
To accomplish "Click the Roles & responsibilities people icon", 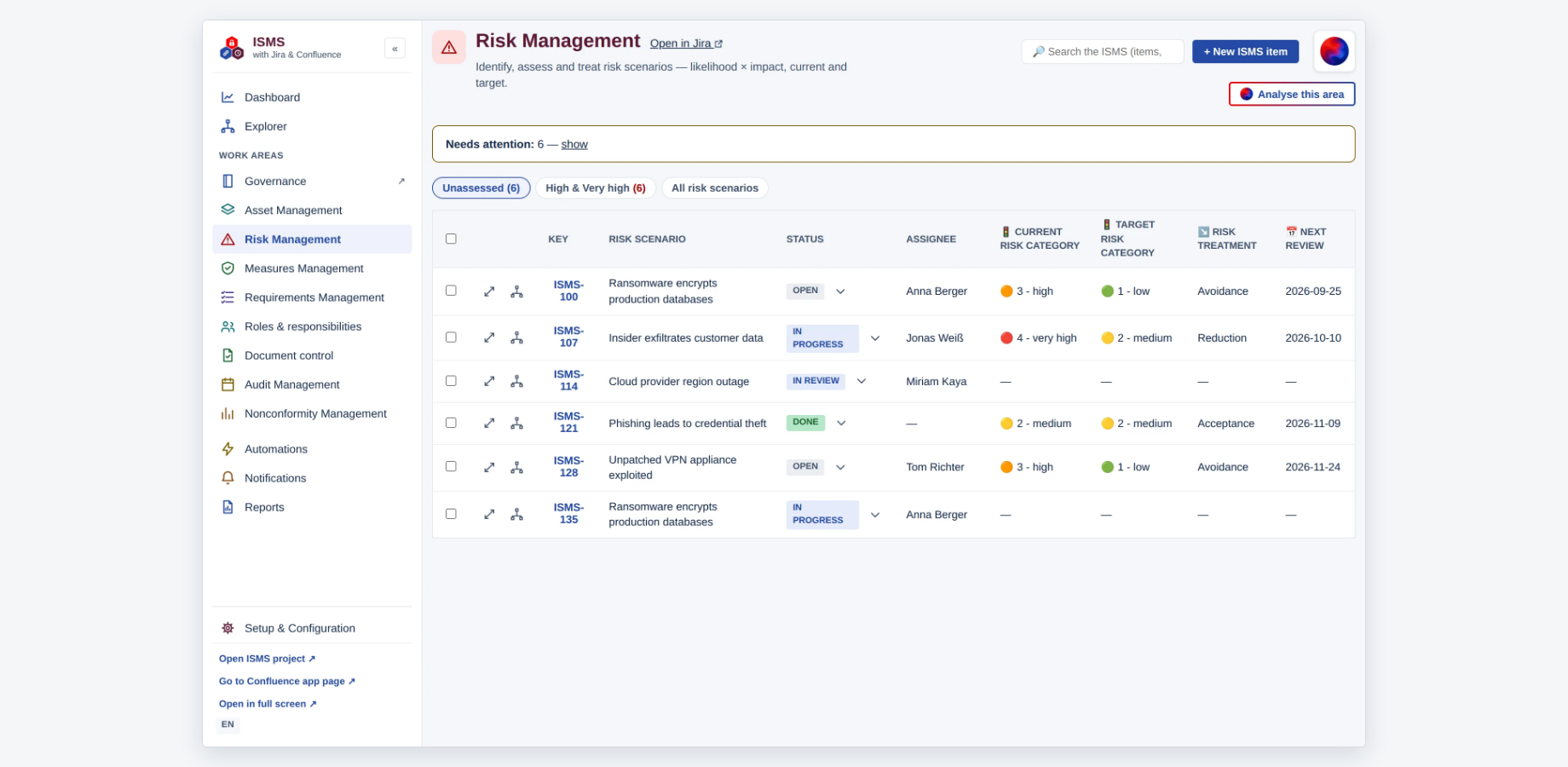I will click(228, 326).
